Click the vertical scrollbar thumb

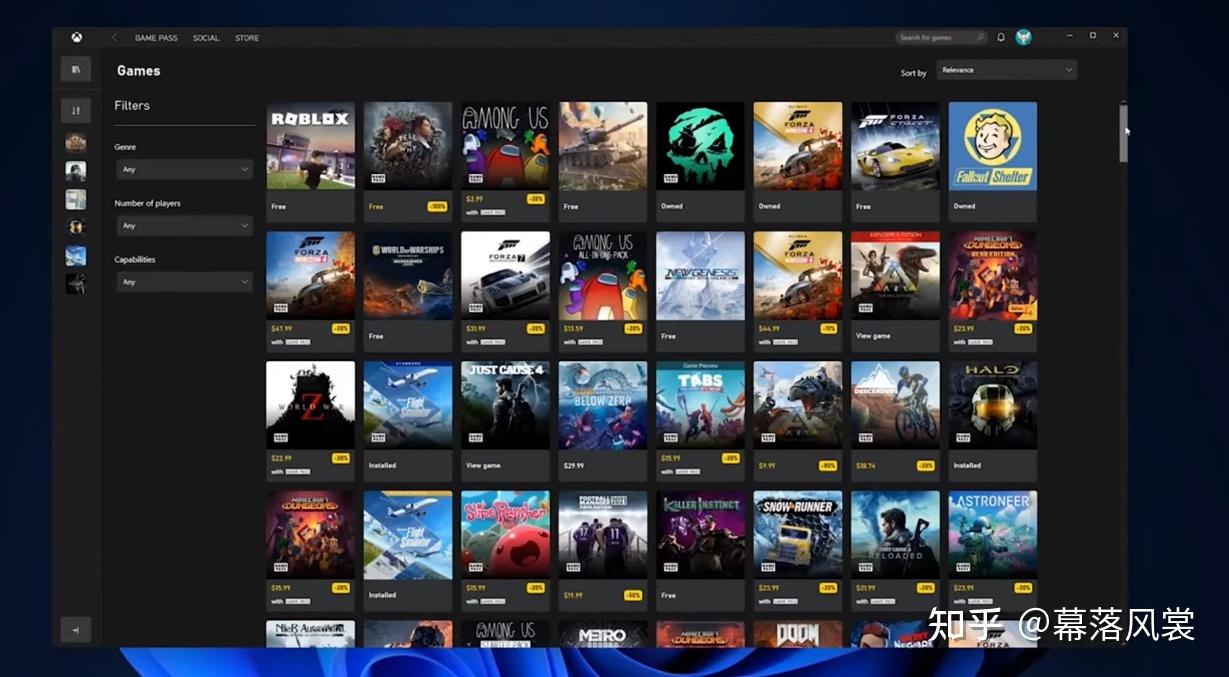(x=1124, y=133)
